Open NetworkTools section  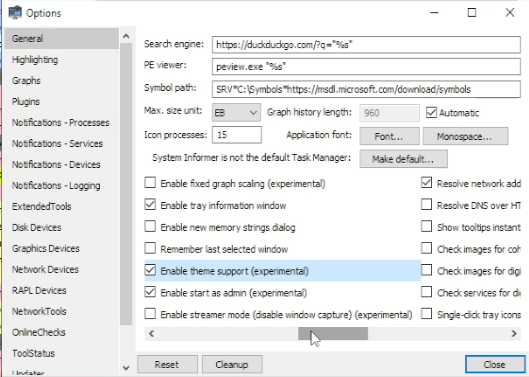(62, 311)
